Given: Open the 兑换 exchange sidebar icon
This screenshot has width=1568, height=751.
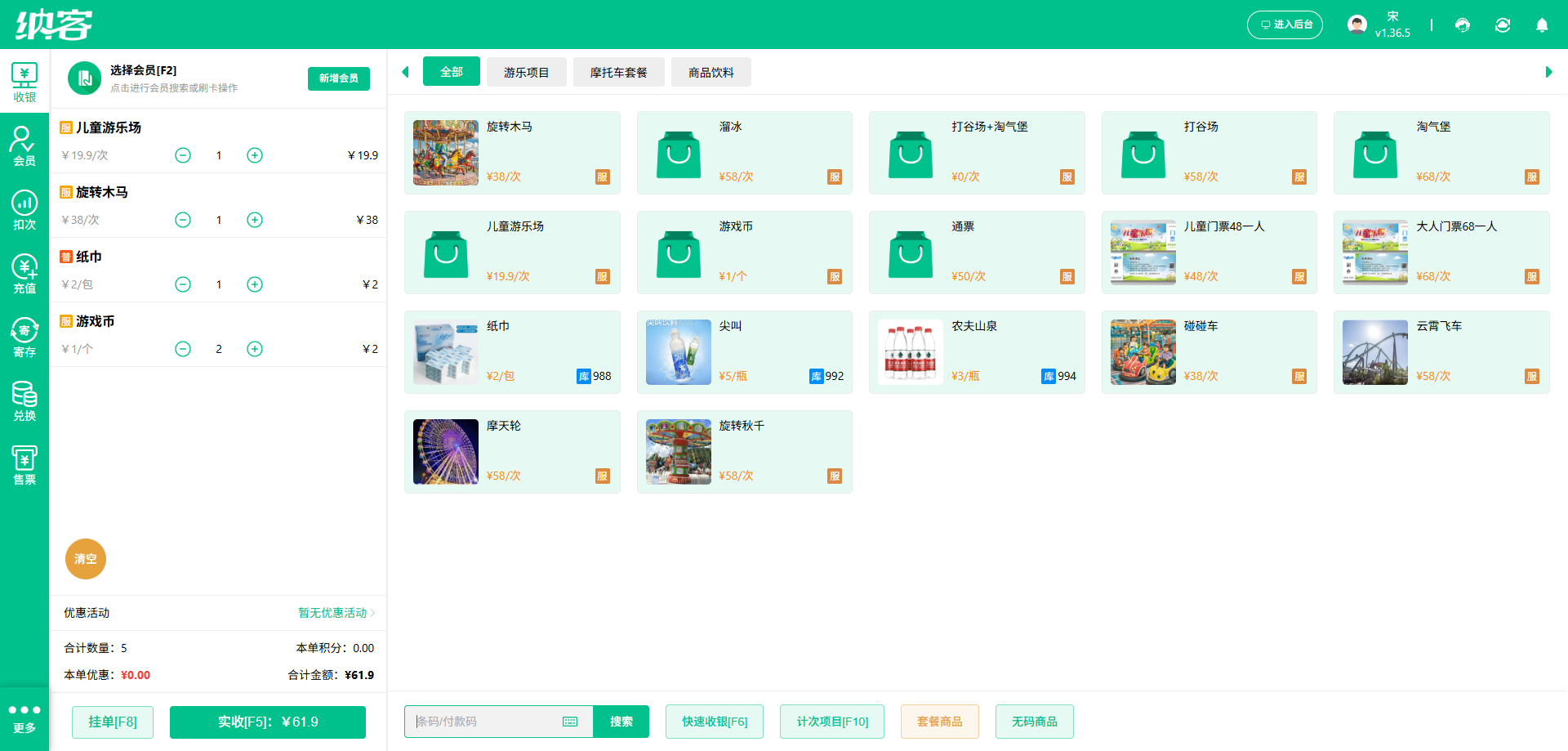Looking at the screenshot, I should (24, 401).
